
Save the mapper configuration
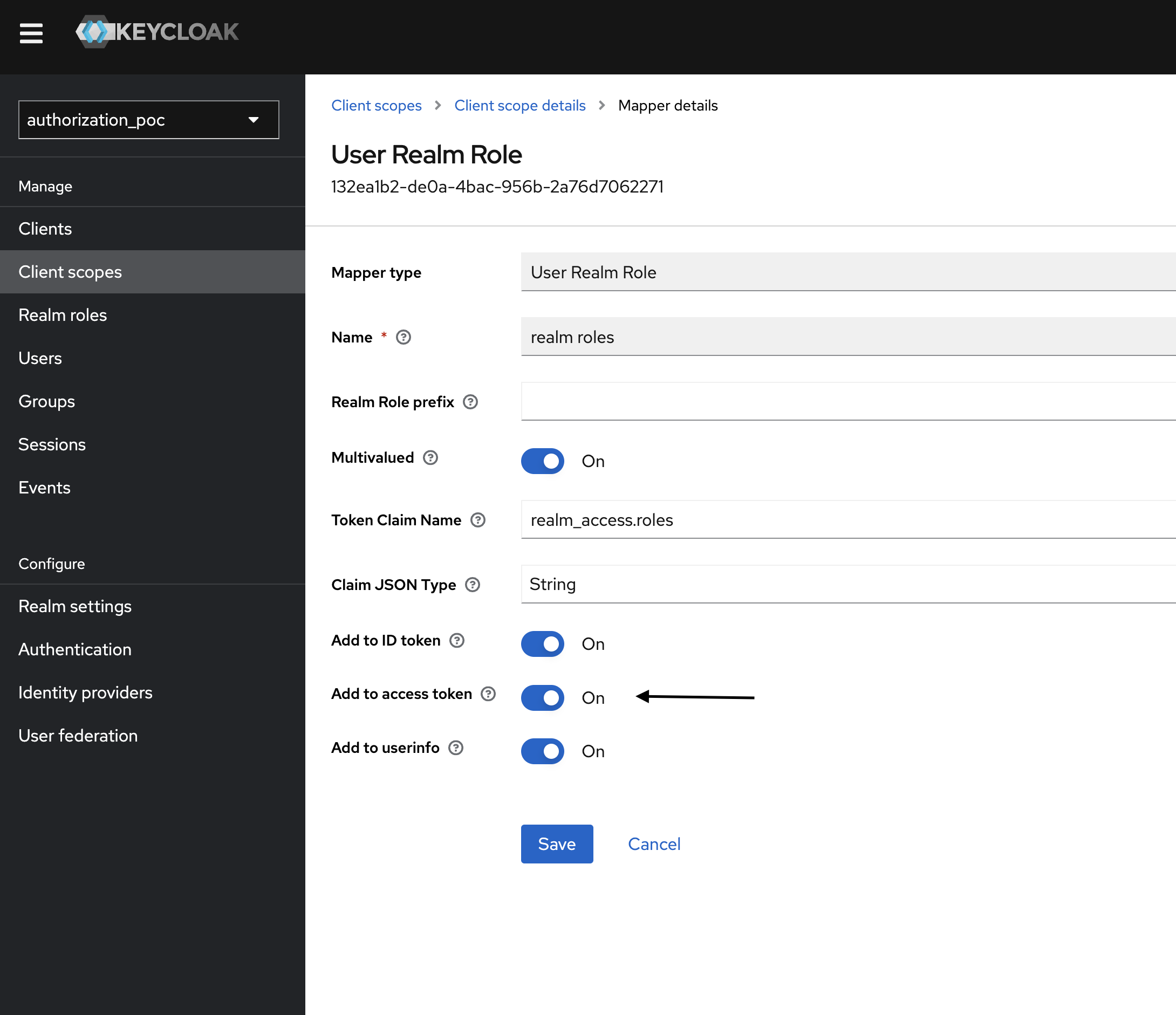pyautogui.click(x=556, y=843)
